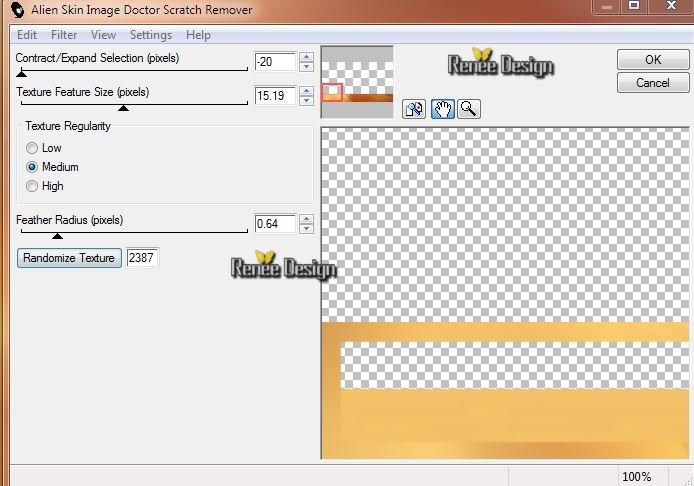Decrease Contract/Expand Selection value

point(306,67)
